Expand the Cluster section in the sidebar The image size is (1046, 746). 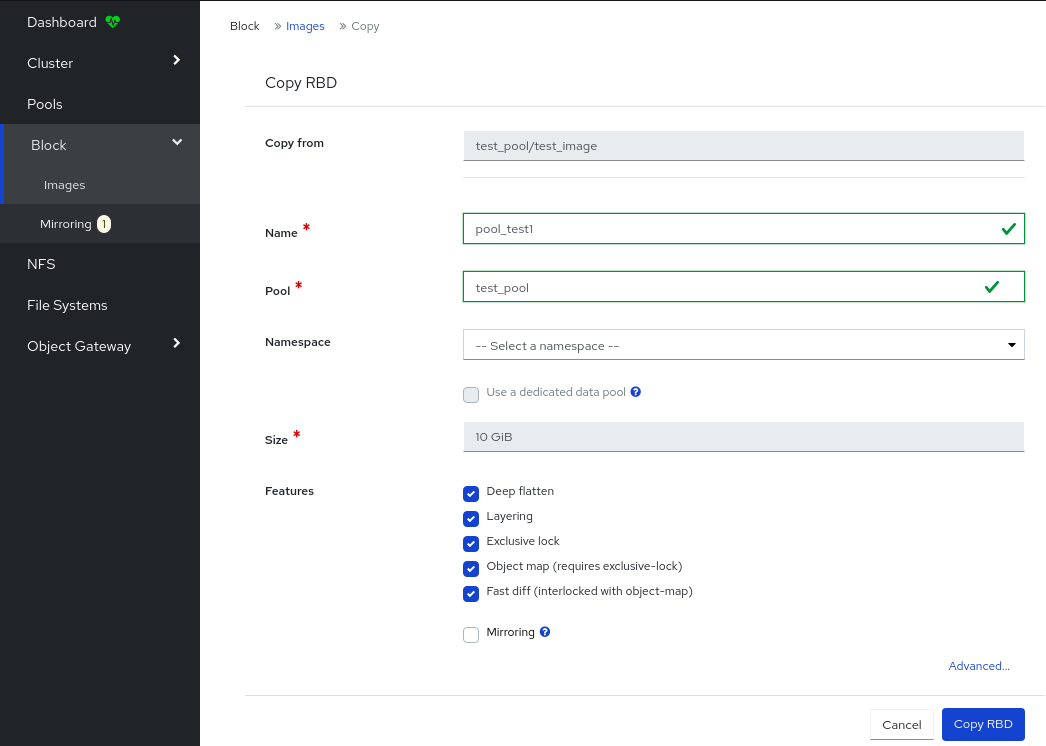pyautogui.click(x=100, y=62)
